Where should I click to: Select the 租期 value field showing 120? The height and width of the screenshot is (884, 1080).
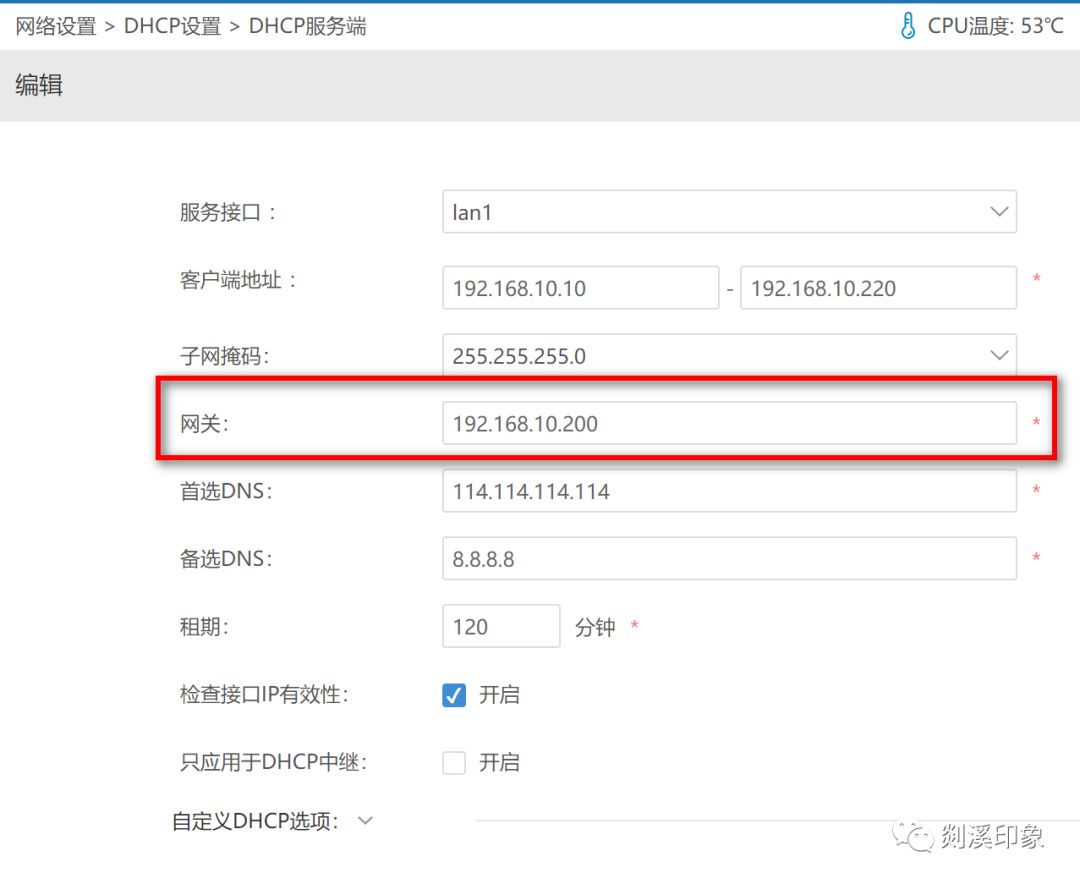point(501,626)
